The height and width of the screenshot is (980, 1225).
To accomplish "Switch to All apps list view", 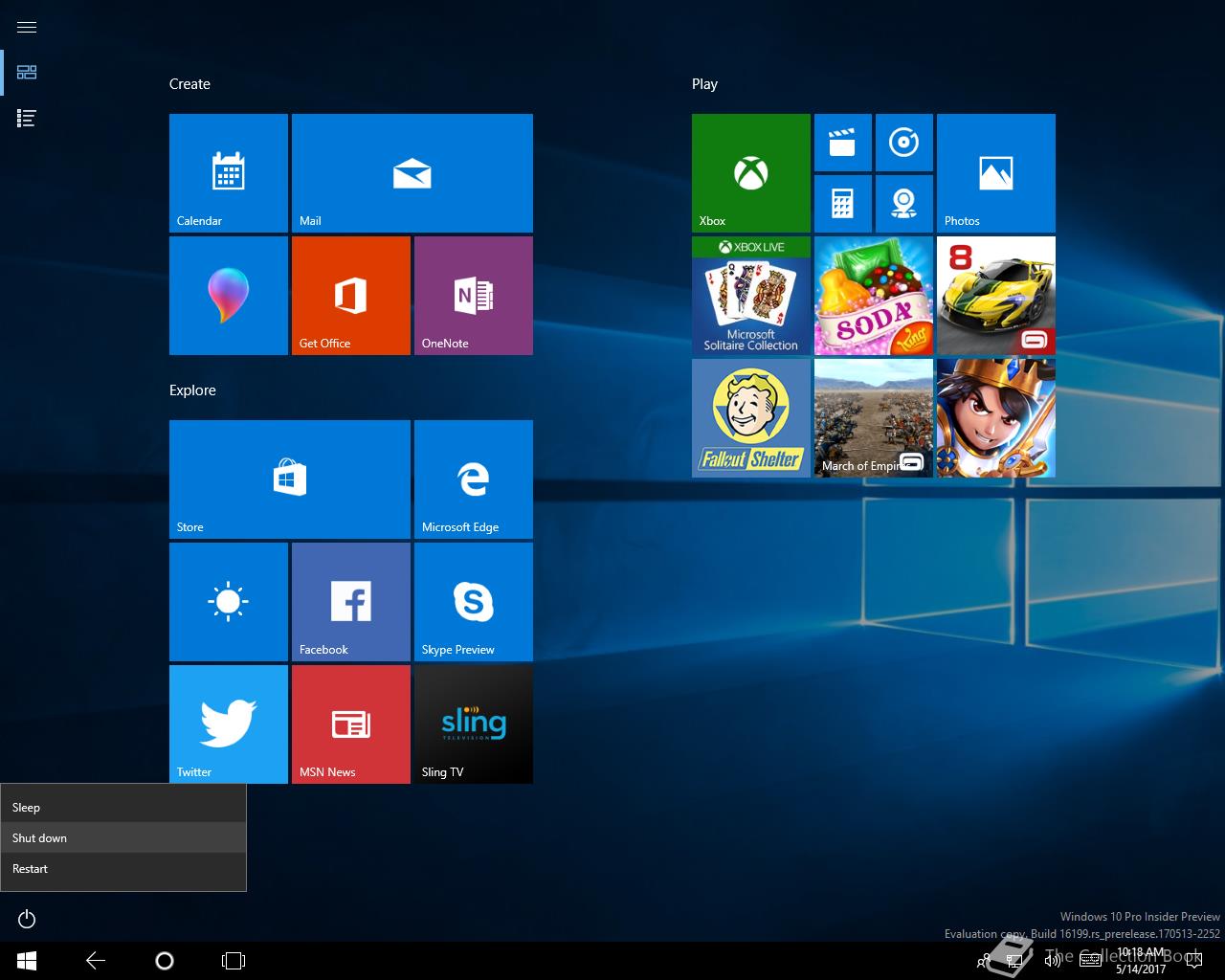I will [x=27, y=119].
